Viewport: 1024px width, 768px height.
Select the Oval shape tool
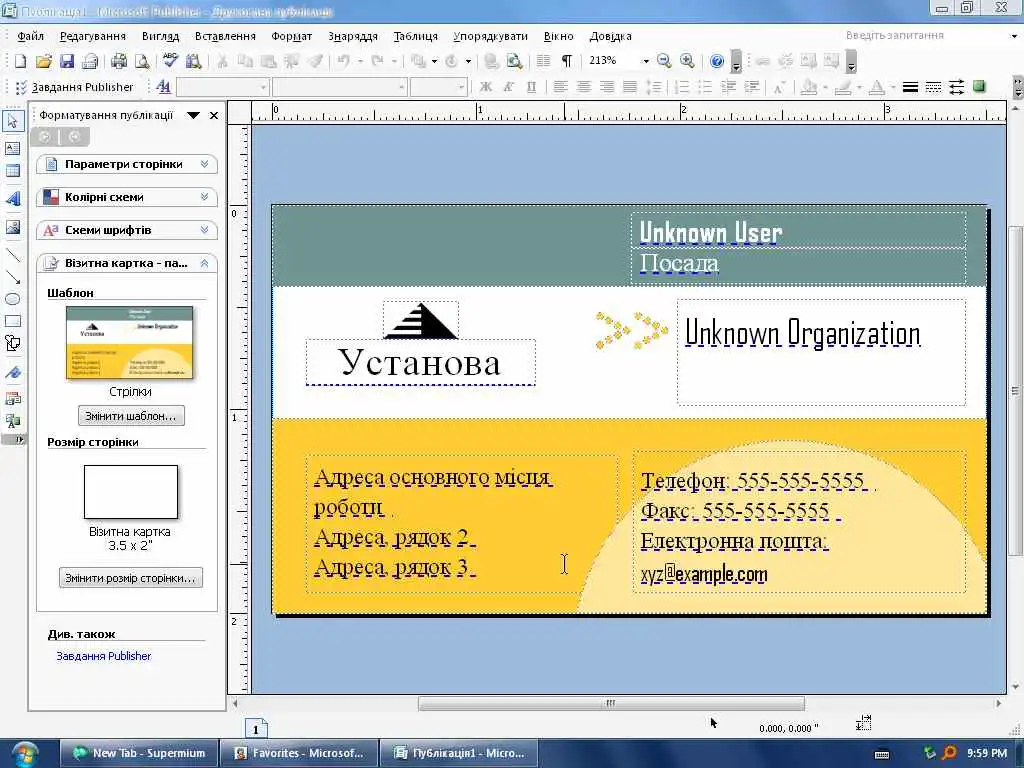click(x=12, y=299)
